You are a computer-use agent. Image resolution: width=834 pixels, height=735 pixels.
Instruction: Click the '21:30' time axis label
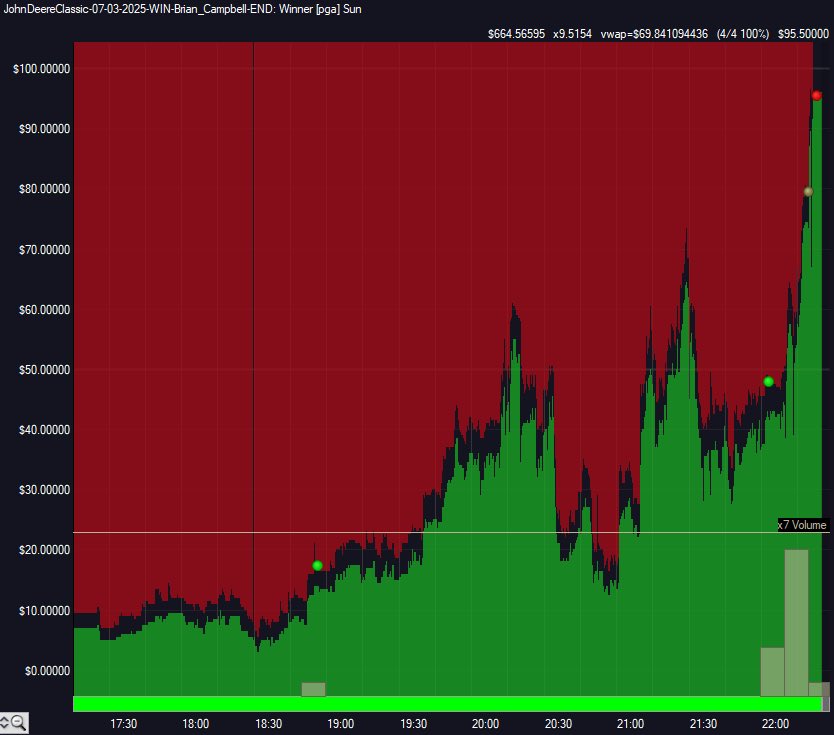[x=703, y=724]
